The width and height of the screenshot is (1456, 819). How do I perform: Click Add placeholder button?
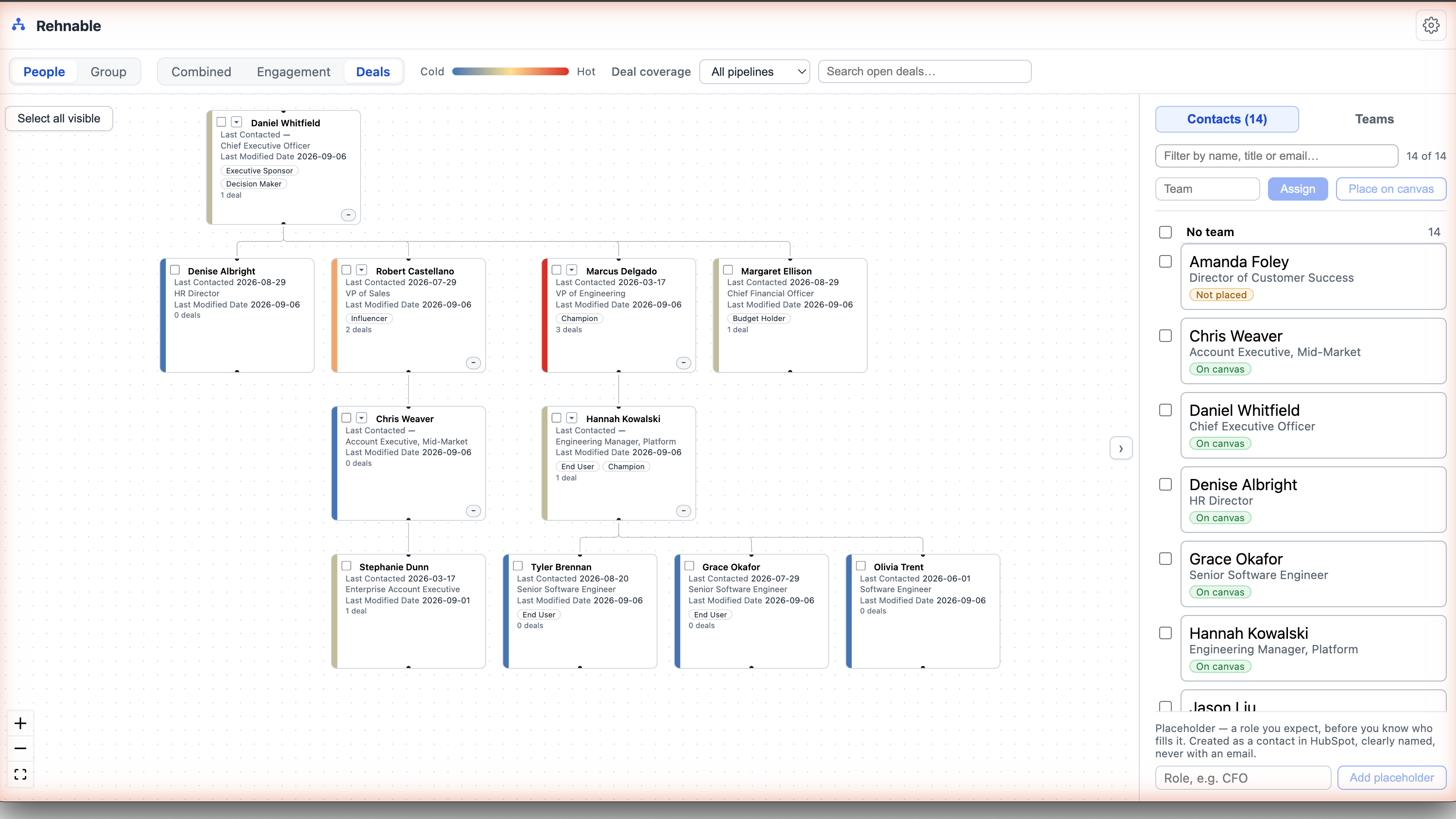tap(1391, 778)
